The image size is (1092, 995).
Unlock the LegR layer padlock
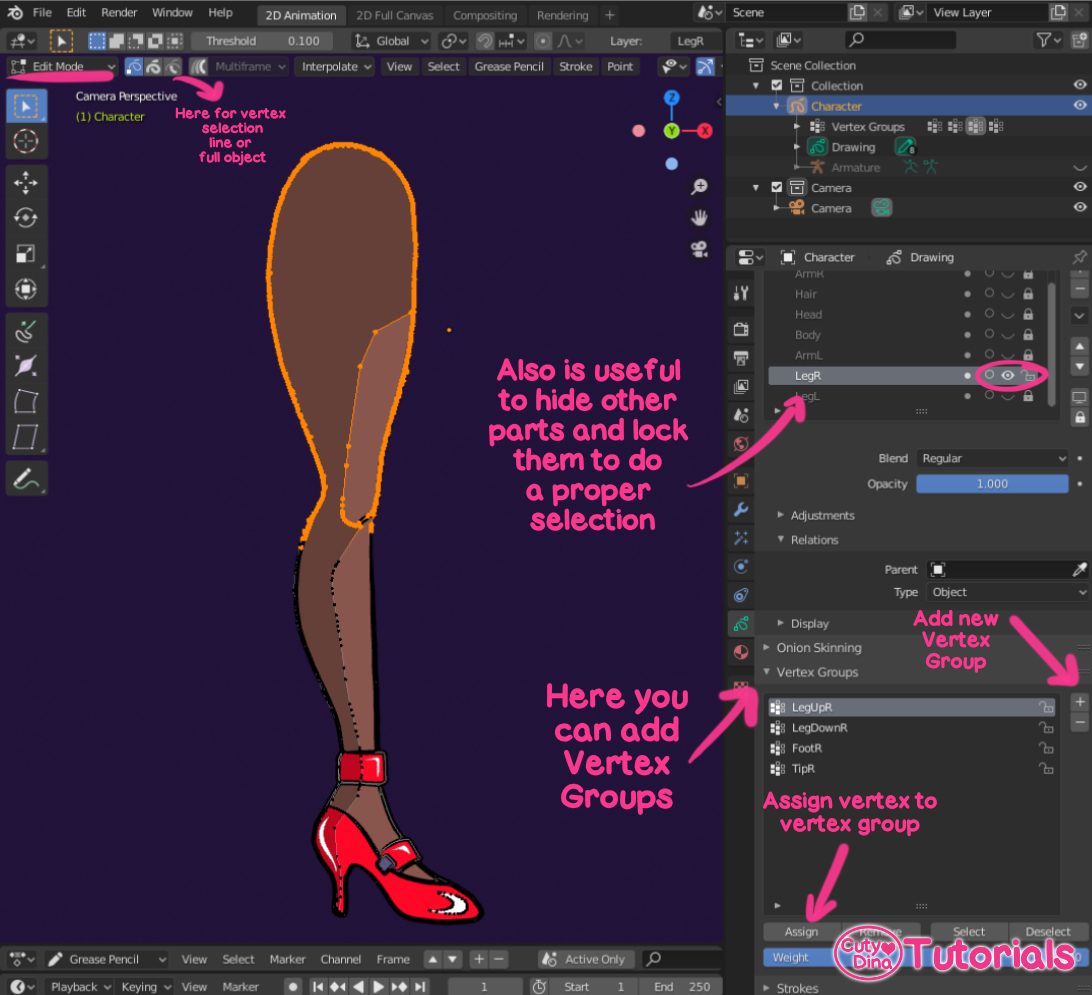[x=1028, y=375]
